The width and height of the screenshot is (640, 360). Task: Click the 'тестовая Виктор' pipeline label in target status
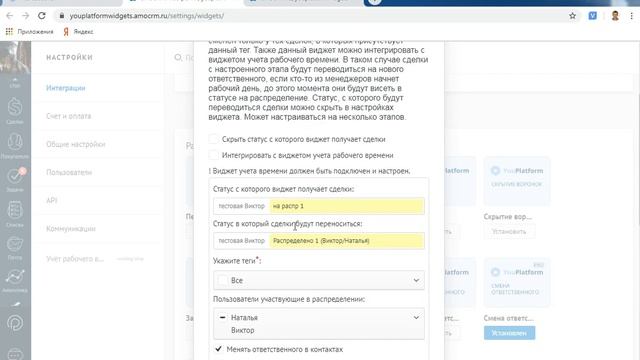click(x=242, y=241)
